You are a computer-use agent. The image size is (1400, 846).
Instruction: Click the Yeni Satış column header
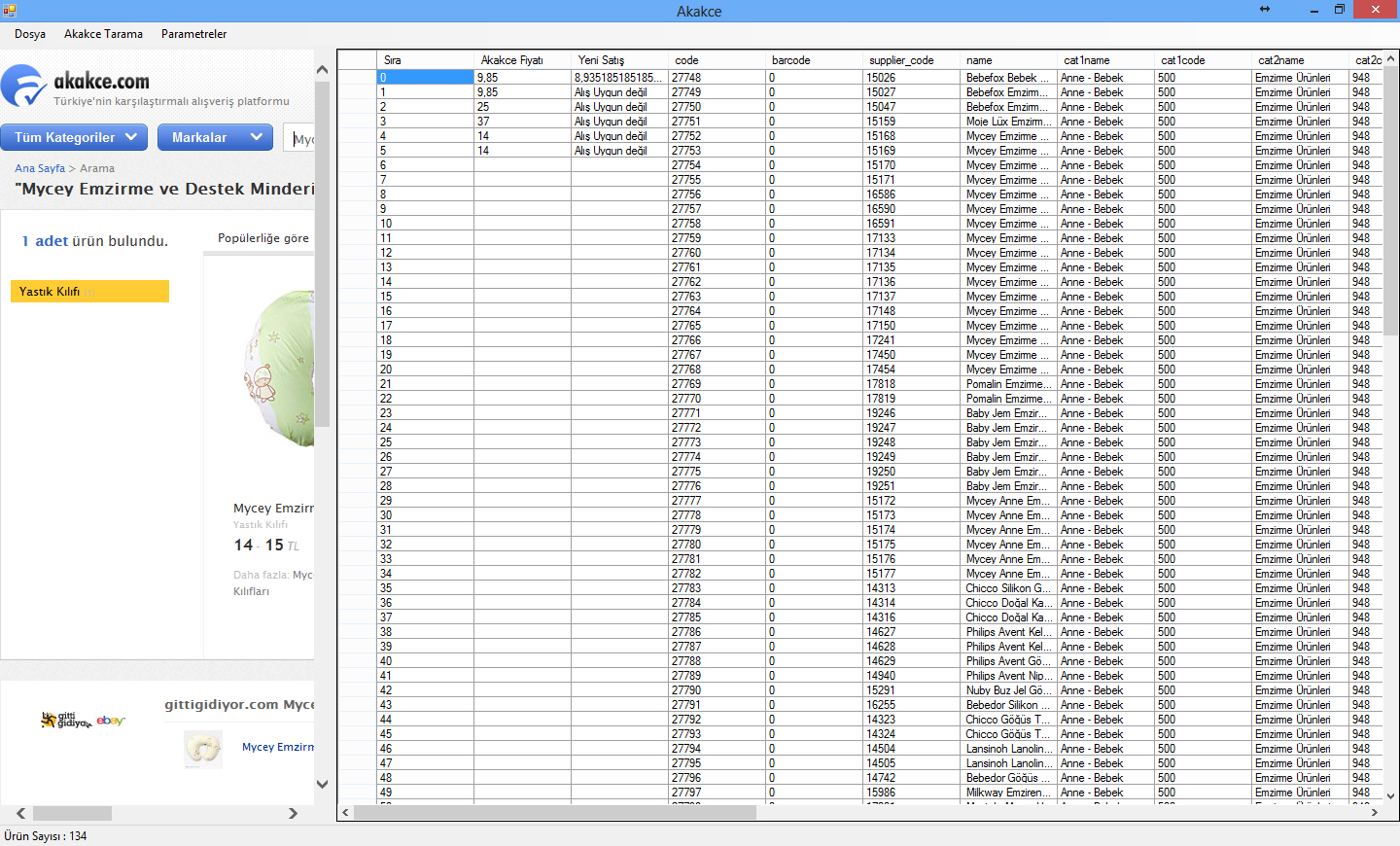(620, 60)
